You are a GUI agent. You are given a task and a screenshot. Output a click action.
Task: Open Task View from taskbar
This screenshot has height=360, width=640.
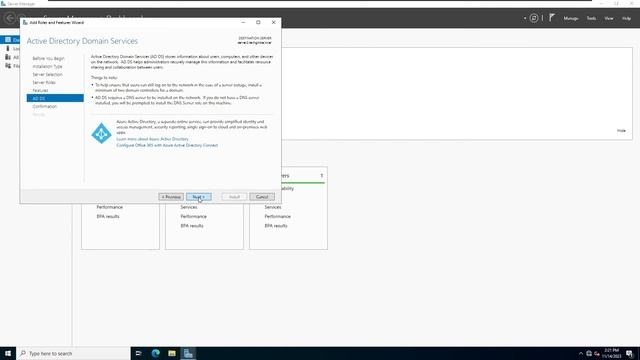[x=138, y=353]
